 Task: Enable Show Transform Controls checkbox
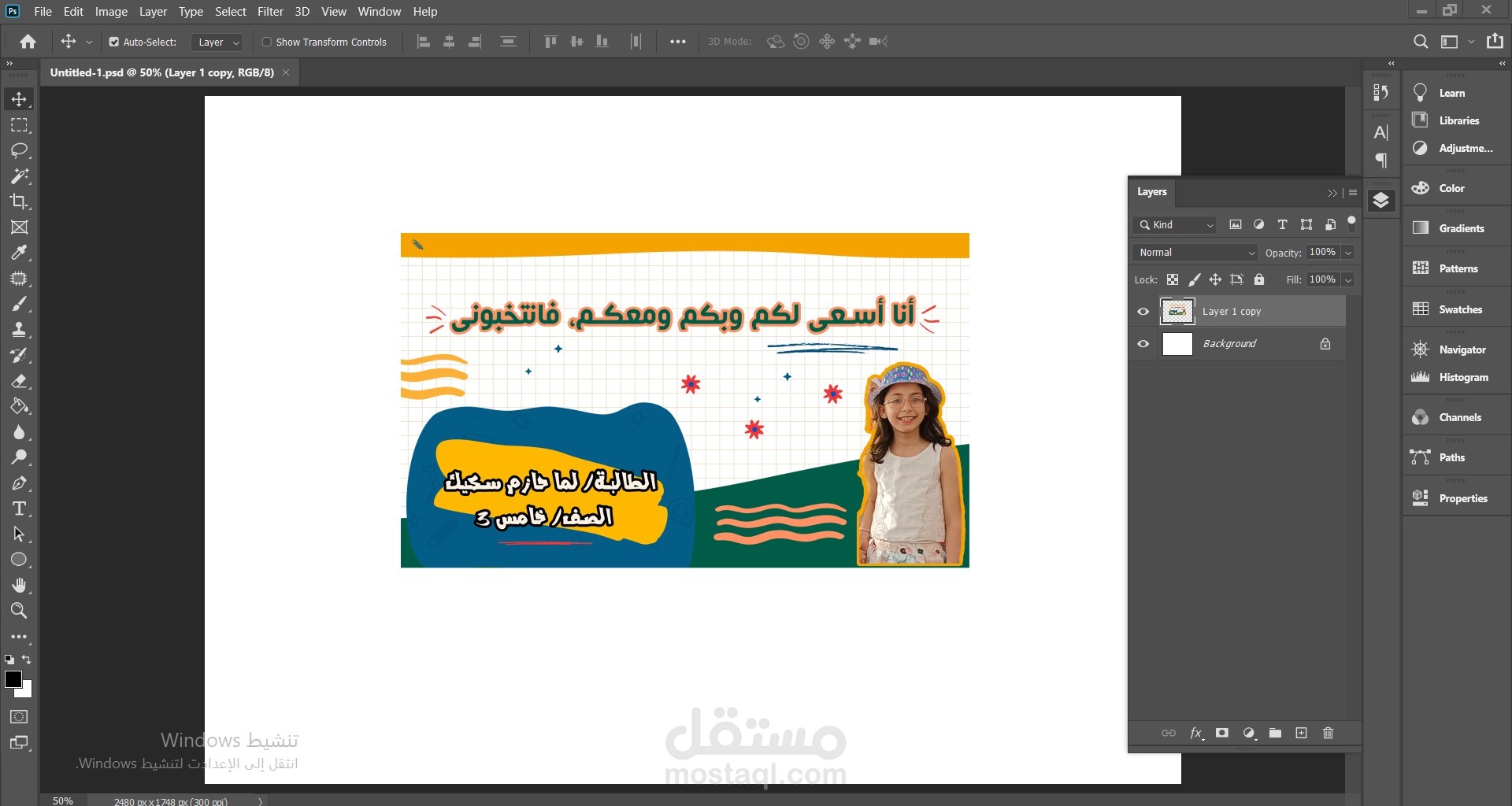[x=266, y=42]
